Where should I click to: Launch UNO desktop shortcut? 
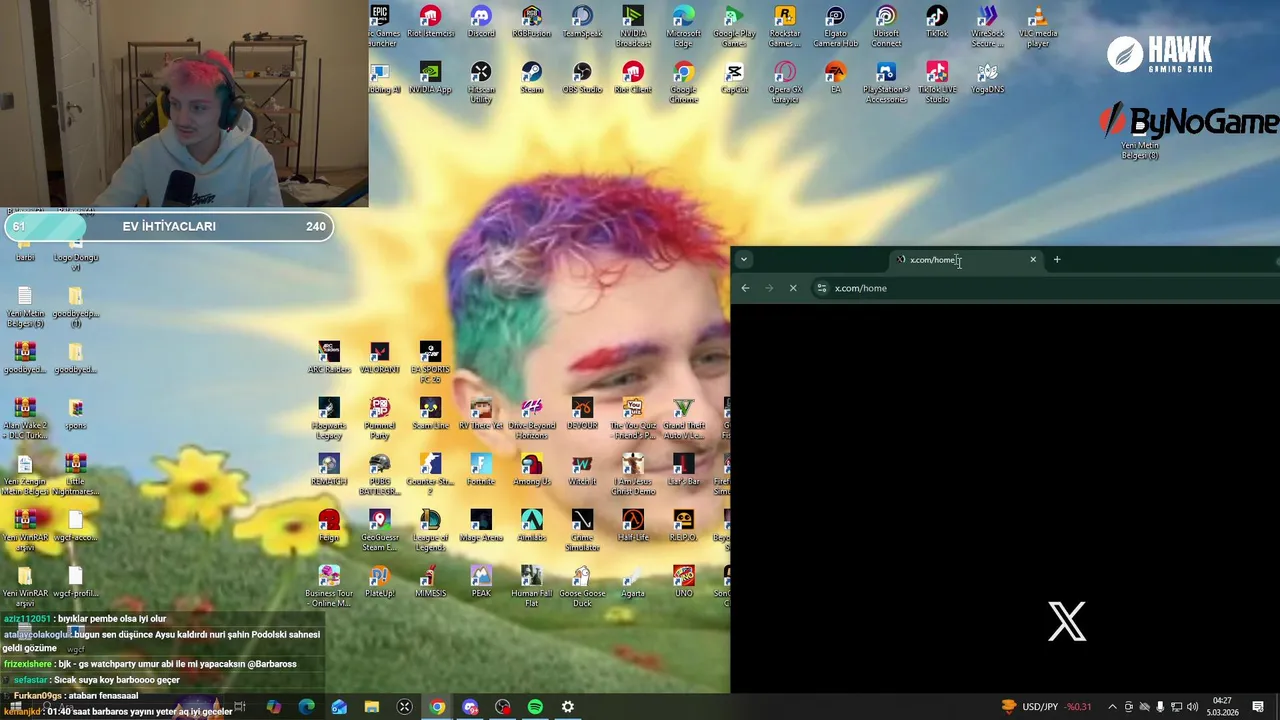(684, 582)
